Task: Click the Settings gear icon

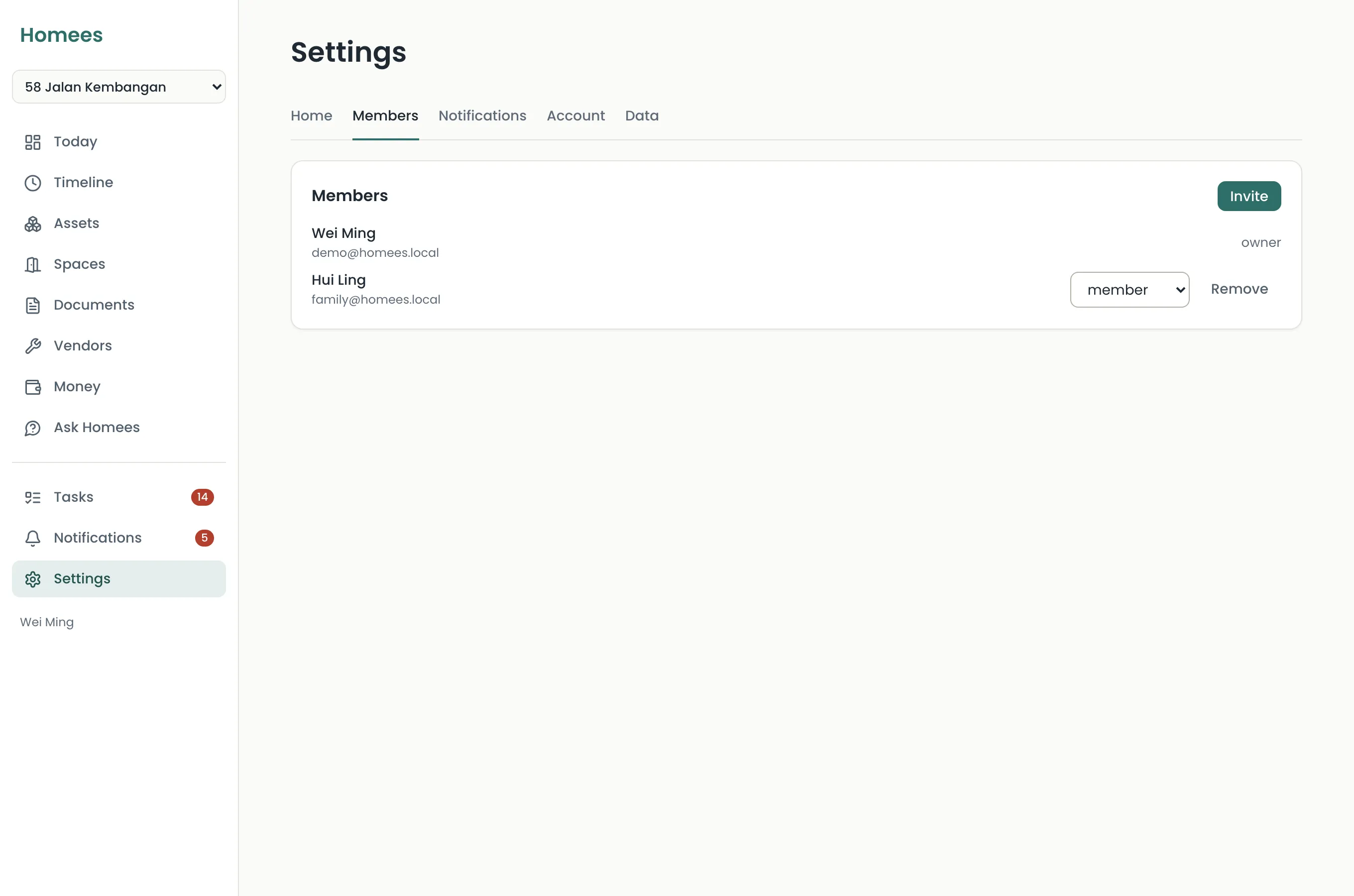Action: [32, 579]
